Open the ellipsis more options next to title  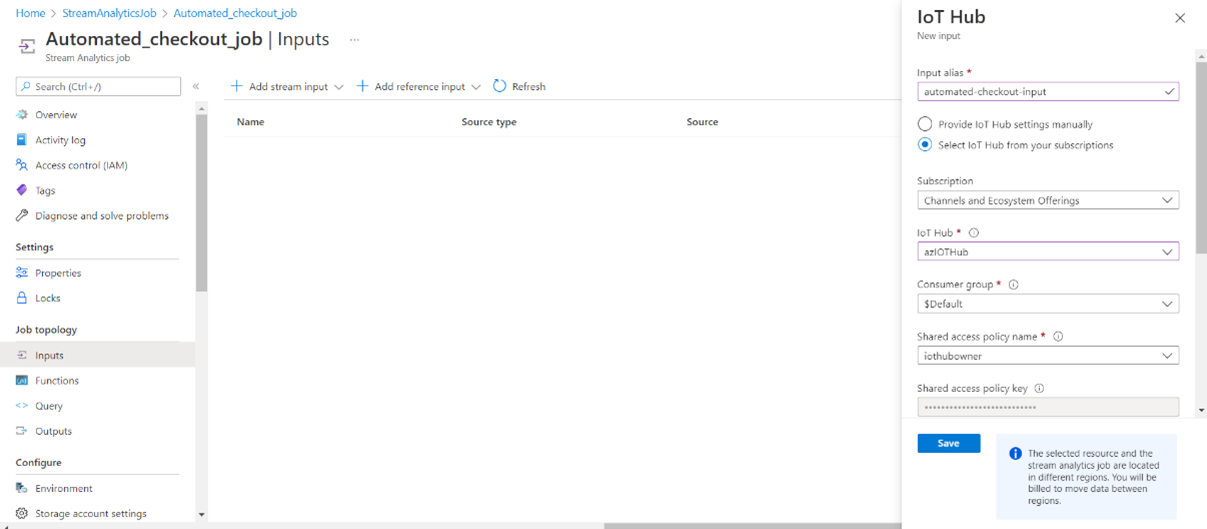[x=354, y=40]
